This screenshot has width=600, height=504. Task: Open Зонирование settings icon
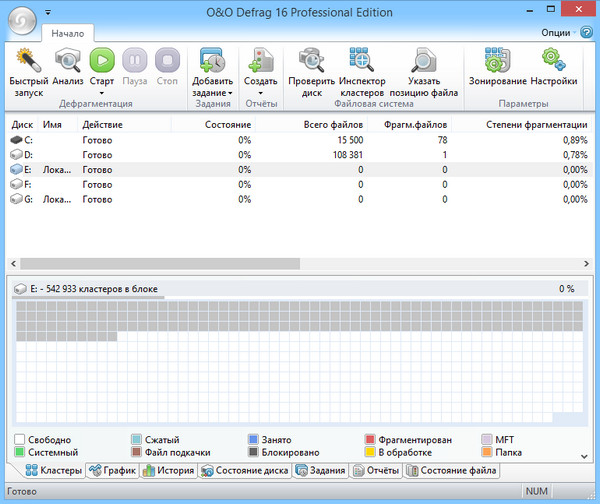click(497, 61)
